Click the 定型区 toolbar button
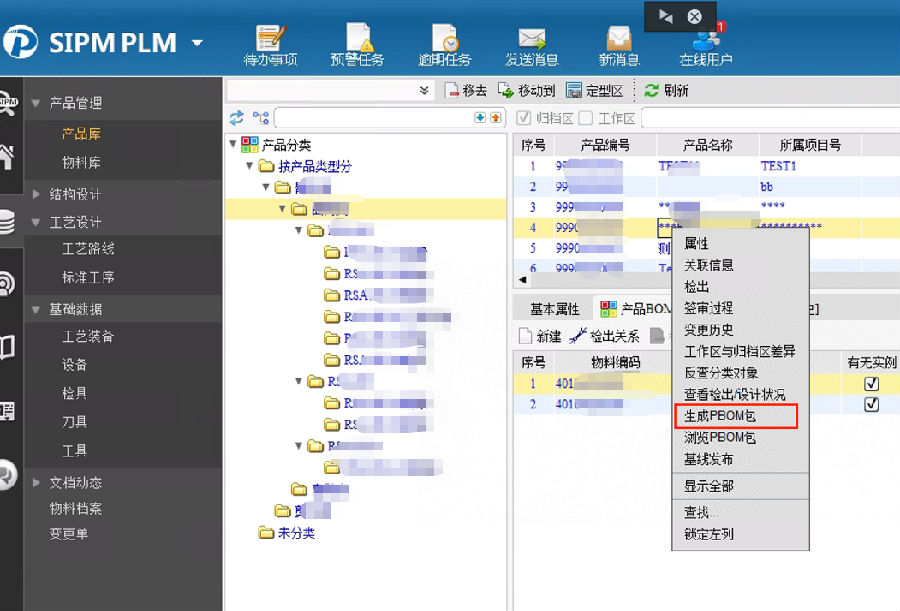Image resolution: width=900 pixels, height=611 pixels. tap(594, 91)
